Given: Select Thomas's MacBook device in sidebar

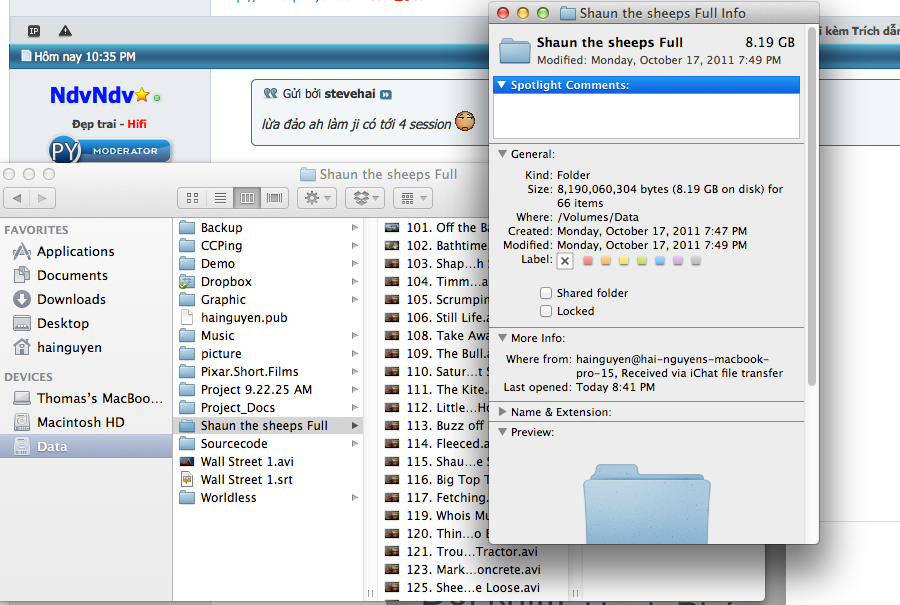Looking at the screenshot, I should [x=86, y=398].
